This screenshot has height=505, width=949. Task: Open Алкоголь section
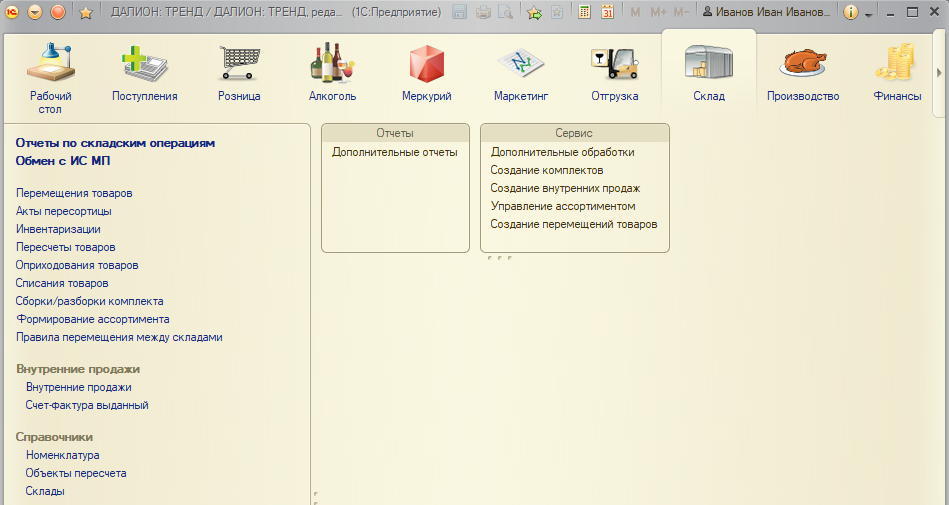(332, 73)
